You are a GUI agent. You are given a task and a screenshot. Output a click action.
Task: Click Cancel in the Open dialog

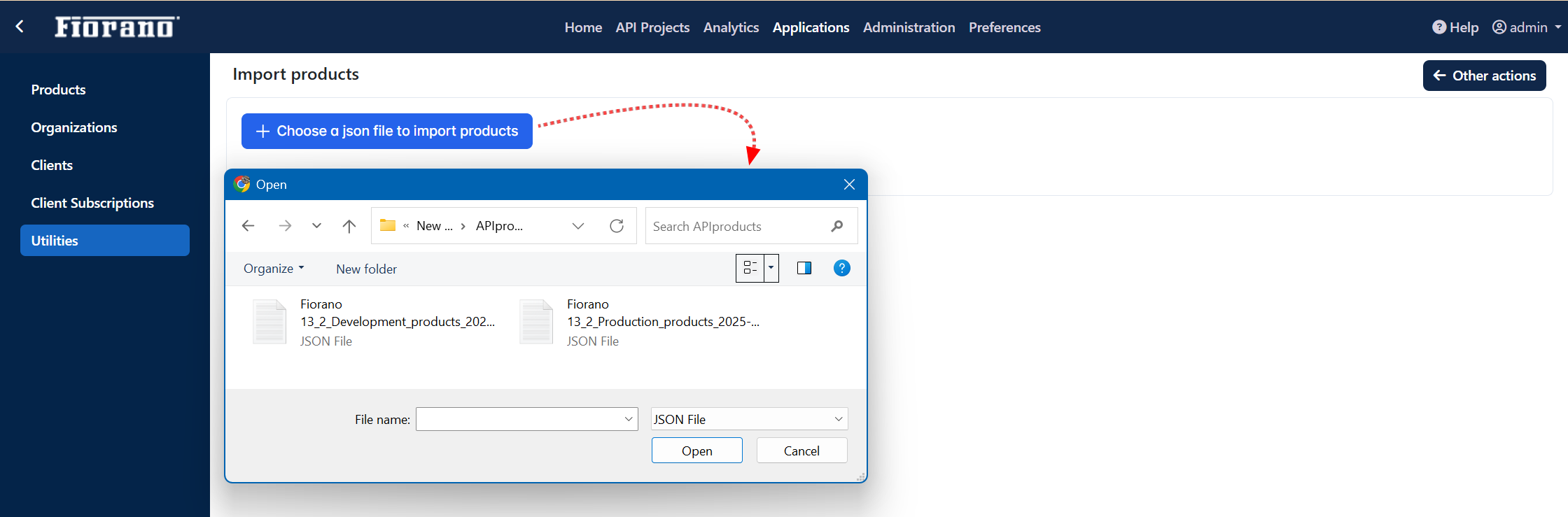tap(802, 451)
